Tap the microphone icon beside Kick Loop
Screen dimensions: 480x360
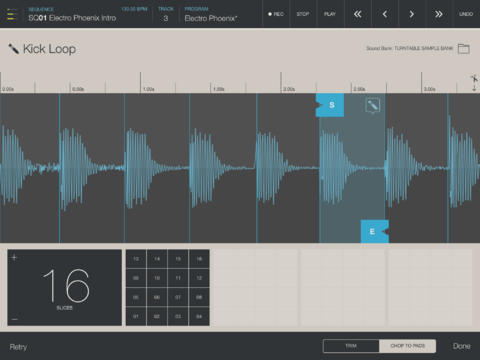(13, 49)
